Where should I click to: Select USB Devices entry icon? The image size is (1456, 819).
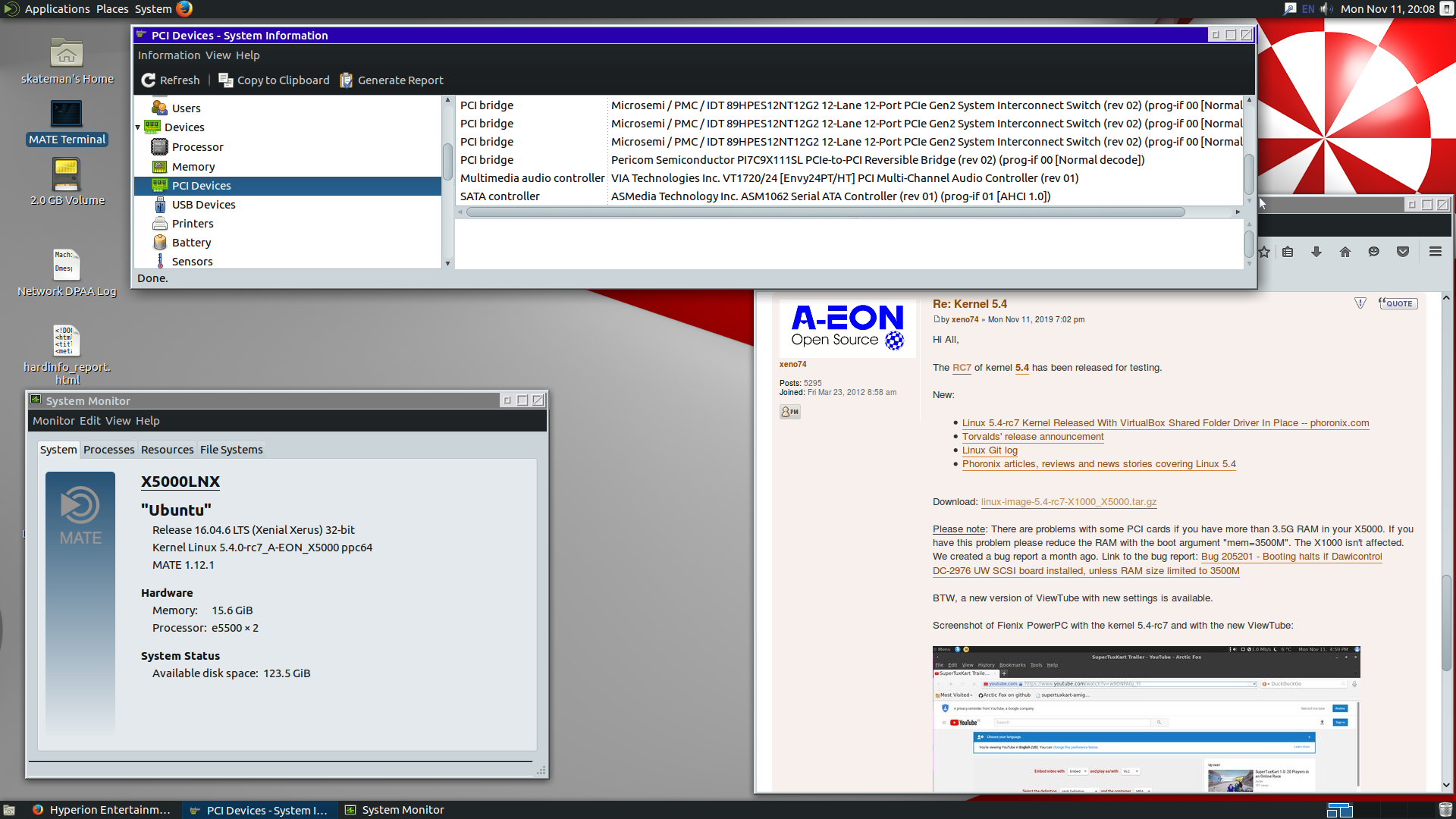tap(159, 205)
